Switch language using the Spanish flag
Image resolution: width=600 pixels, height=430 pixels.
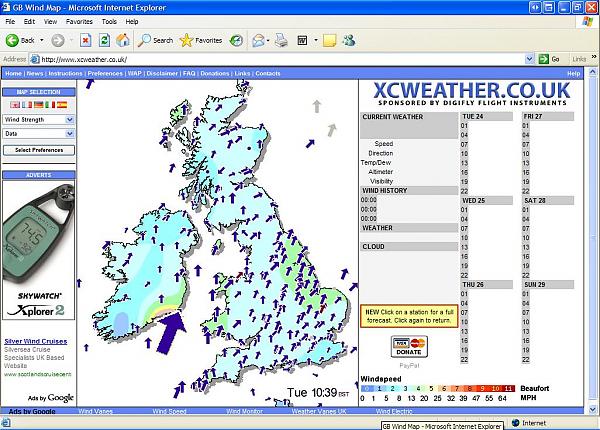62,104
